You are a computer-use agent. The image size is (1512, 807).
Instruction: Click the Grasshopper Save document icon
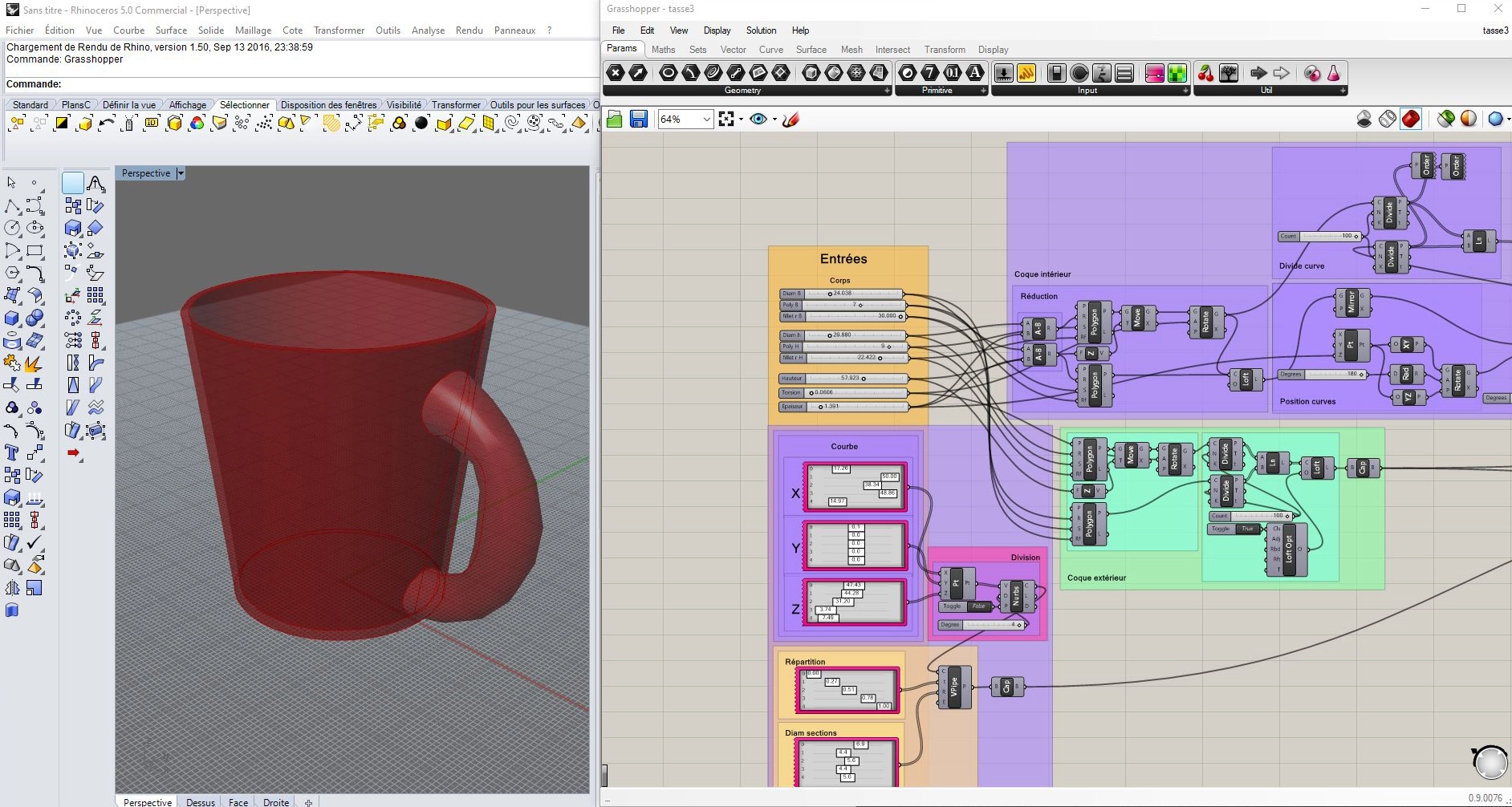point(638,120)
